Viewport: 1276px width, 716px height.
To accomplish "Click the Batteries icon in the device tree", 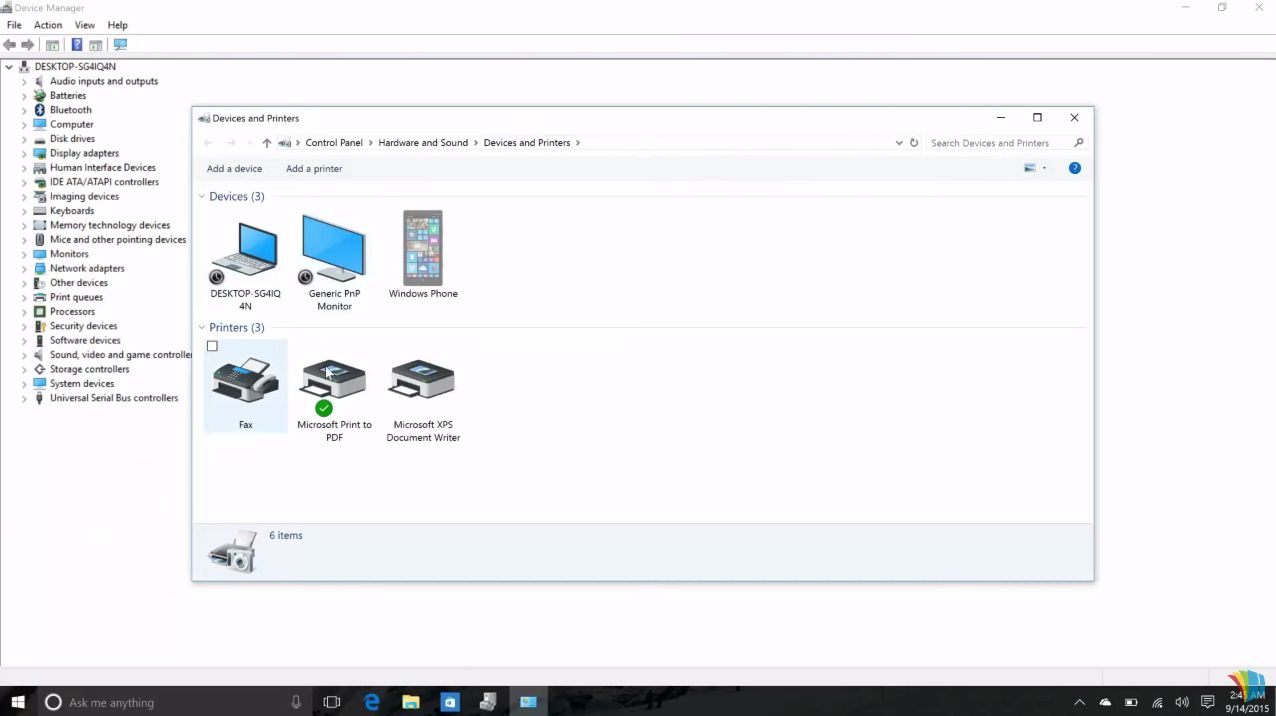I will [x=40, y=96].
